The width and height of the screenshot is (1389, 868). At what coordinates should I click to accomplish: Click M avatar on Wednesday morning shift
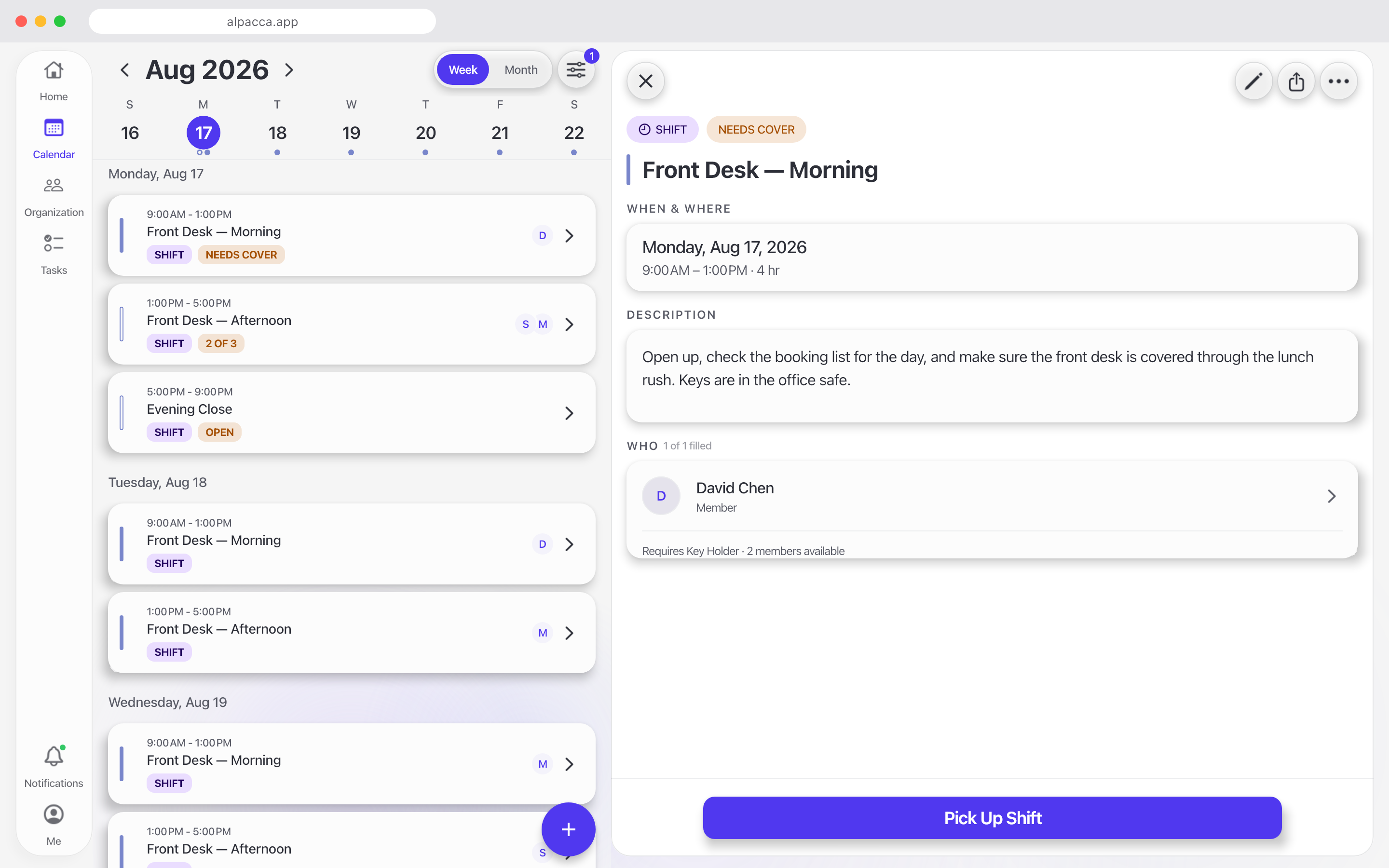tap(543, 764)
